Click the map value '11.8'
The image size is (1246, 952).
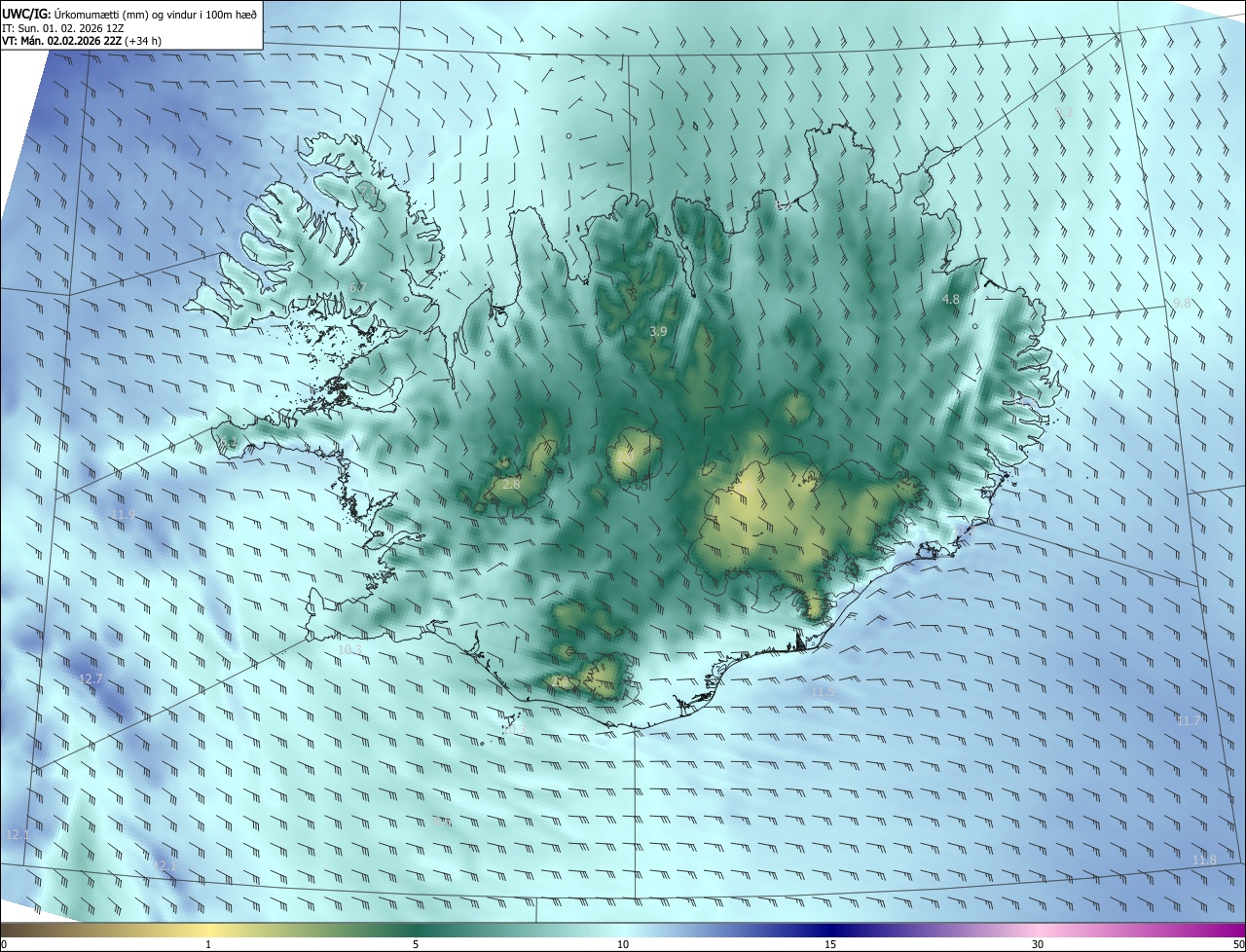(1204, 860)
